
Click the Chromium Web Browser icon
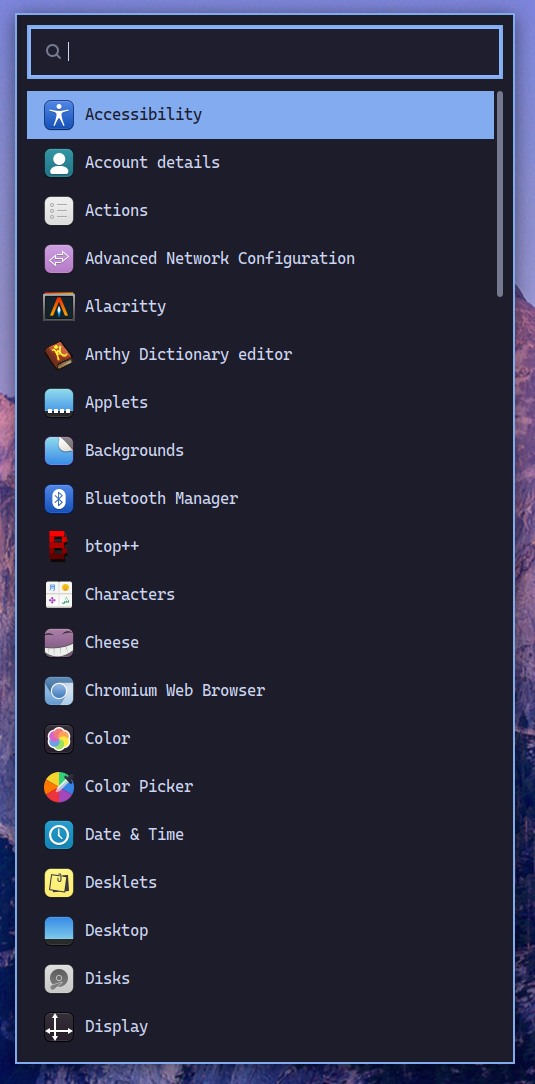point(59,691)
